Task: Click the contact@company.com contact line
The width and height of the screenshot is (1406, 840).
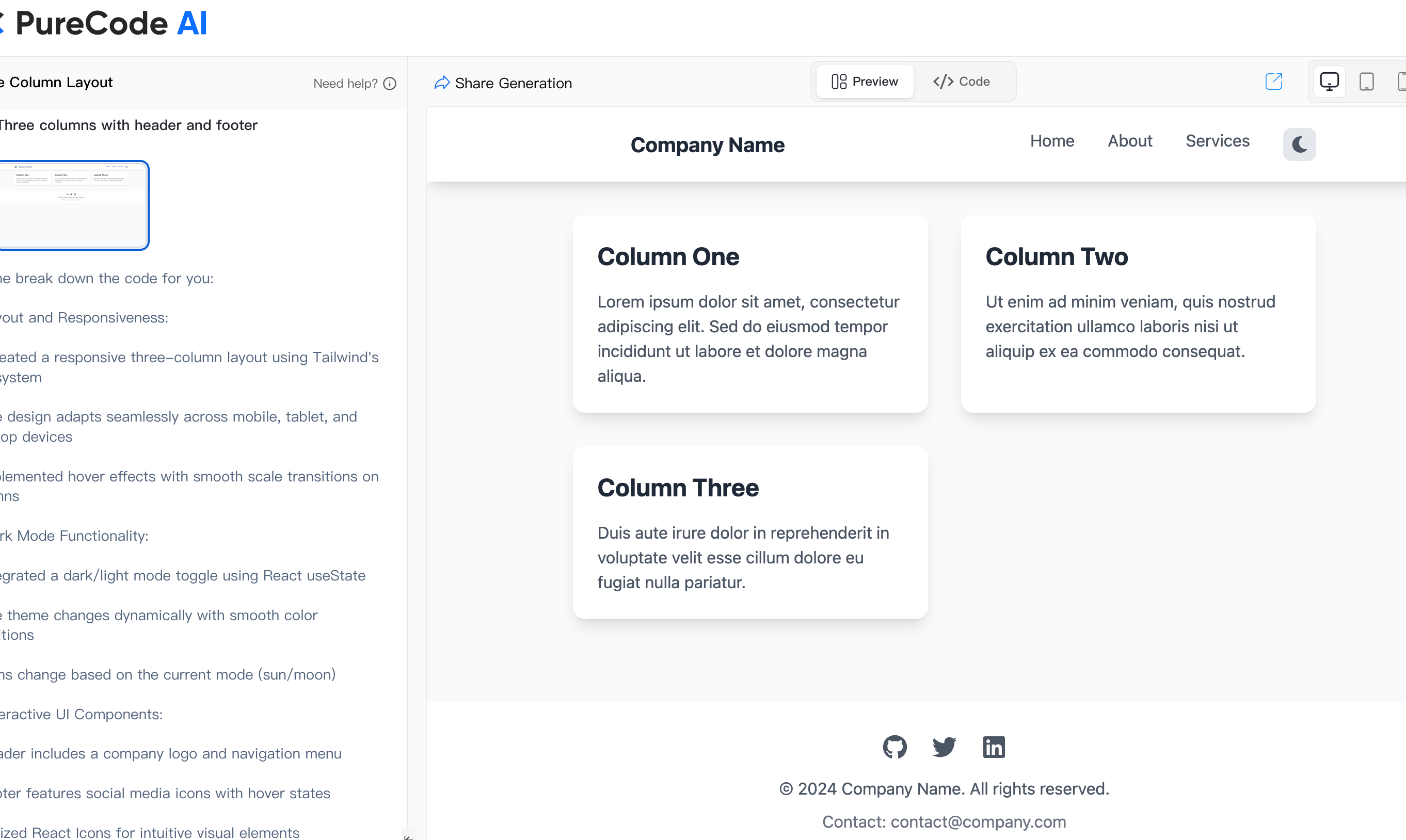Action: coord(944,821)
